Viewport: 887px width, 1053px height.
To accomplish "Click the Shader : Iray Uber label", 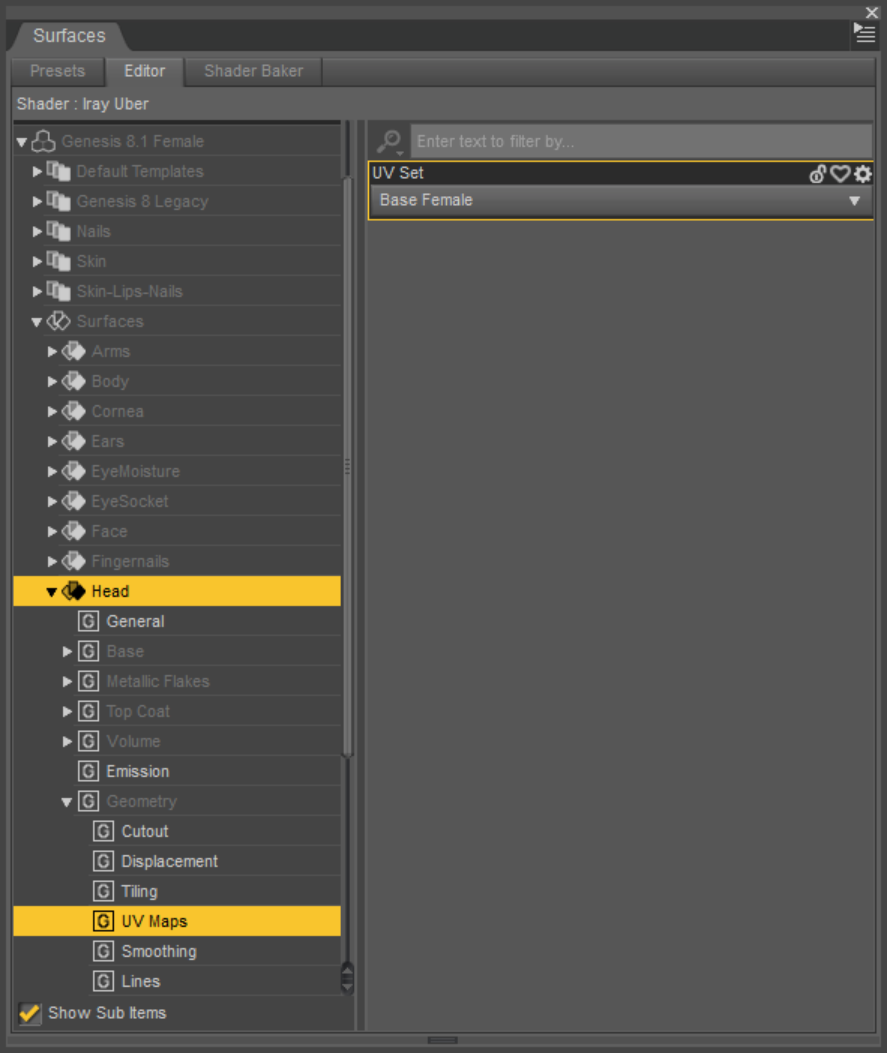I will tap(83, 104).
